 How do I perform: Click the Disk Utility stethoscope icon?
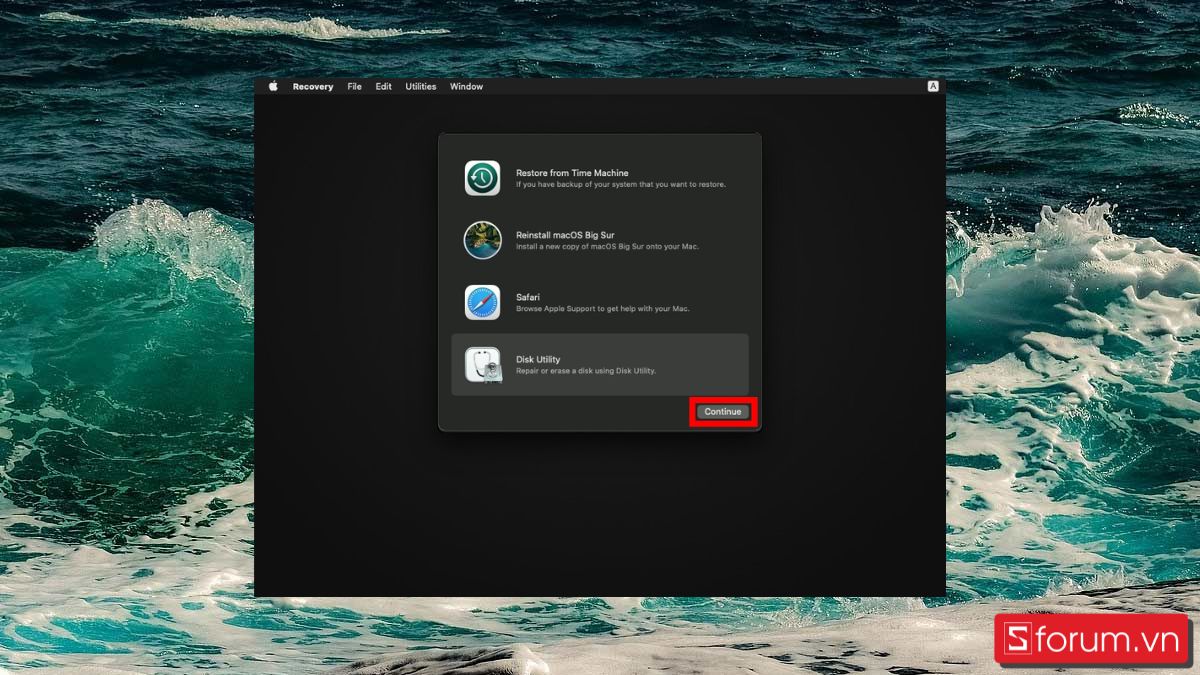click(x=482, y=364)
